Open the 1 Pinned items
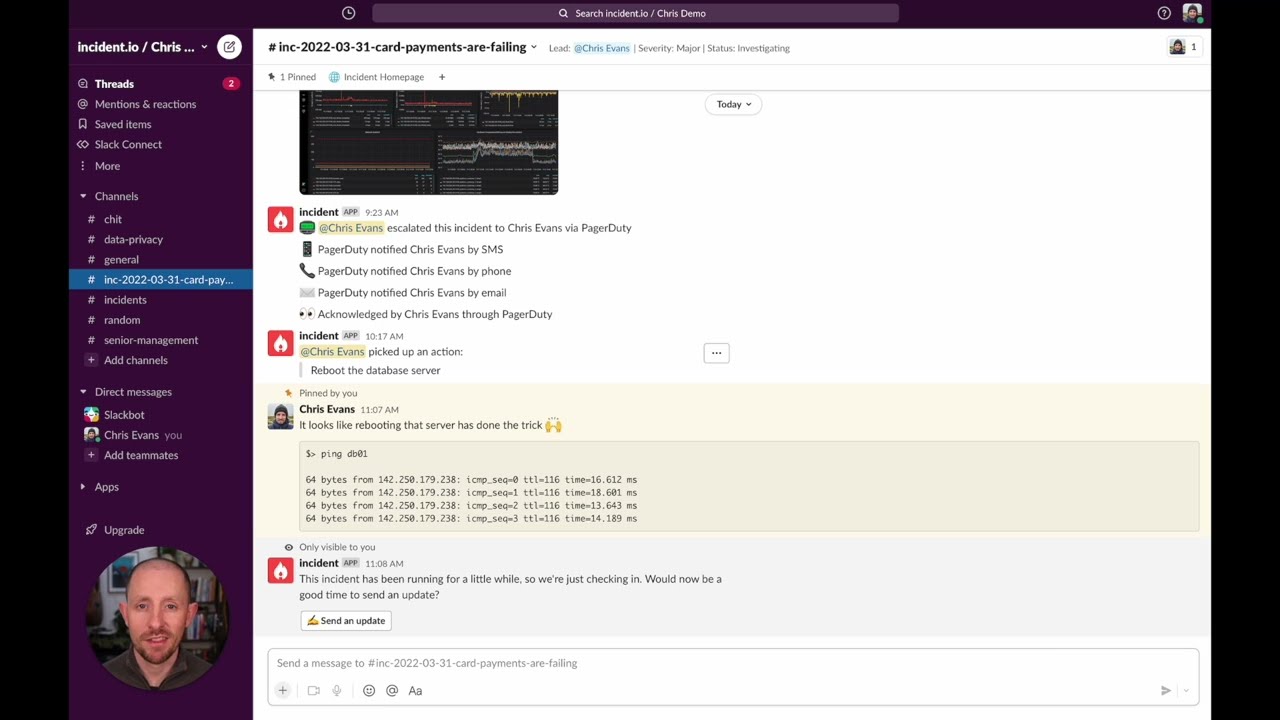 click(x=292, y=77)
